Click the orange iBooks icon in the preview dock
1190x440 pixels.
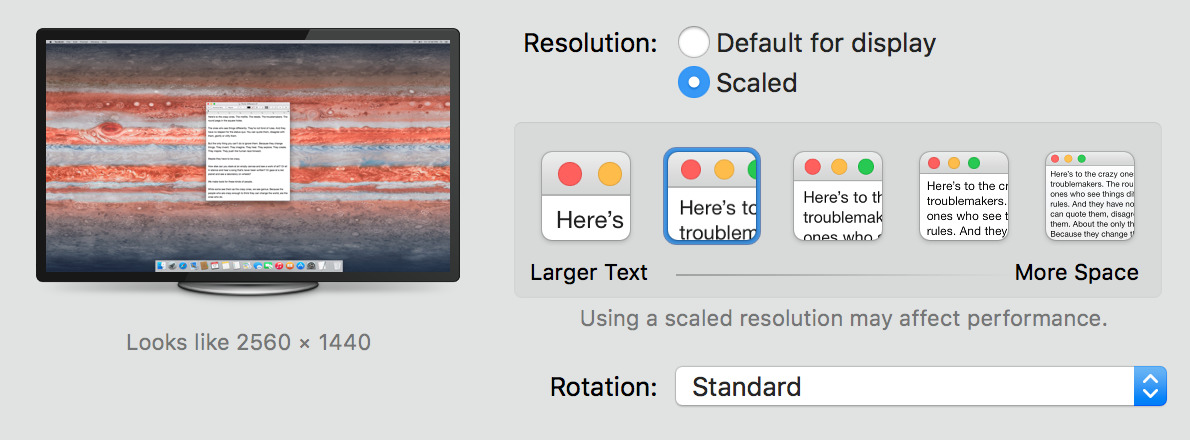[290, 266]
